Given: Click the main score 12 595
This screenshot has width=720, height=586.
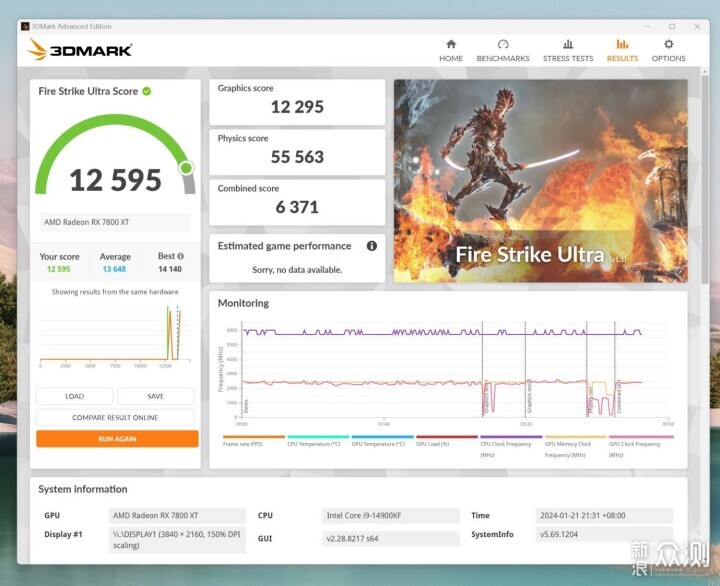Looking at the screenshot, I should 115,180.
